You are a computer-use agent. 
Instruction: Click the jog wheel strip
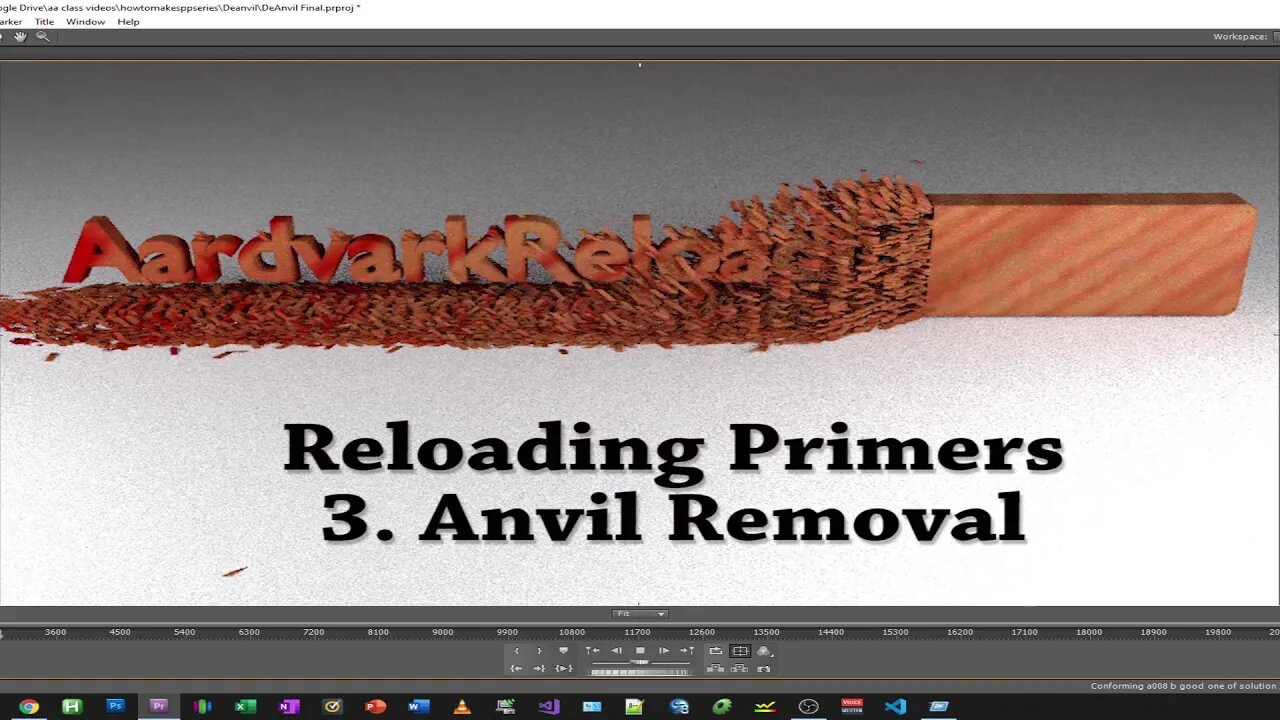(x=640, y=672)
